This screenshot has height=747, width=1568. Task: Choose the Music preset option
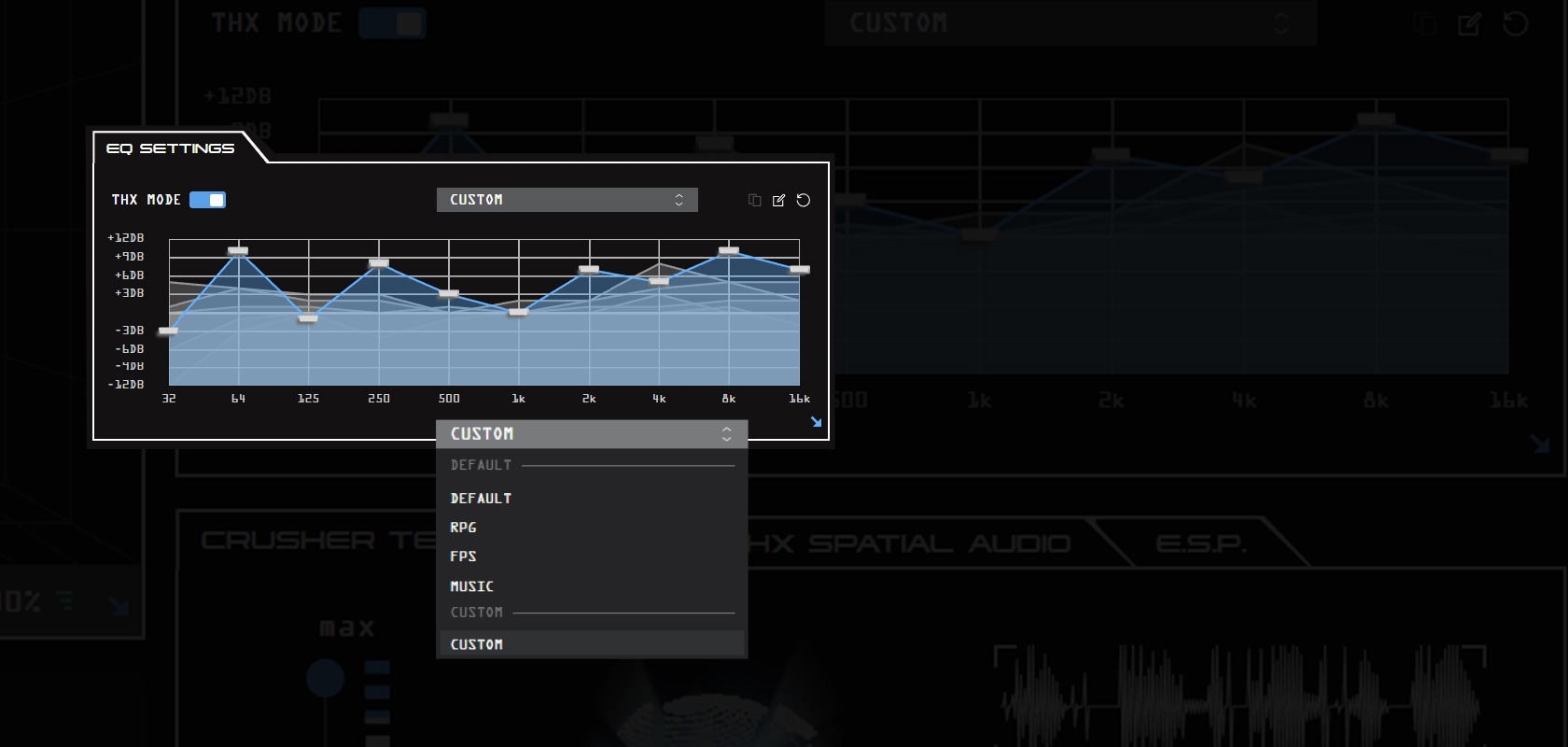coord(472,586)
